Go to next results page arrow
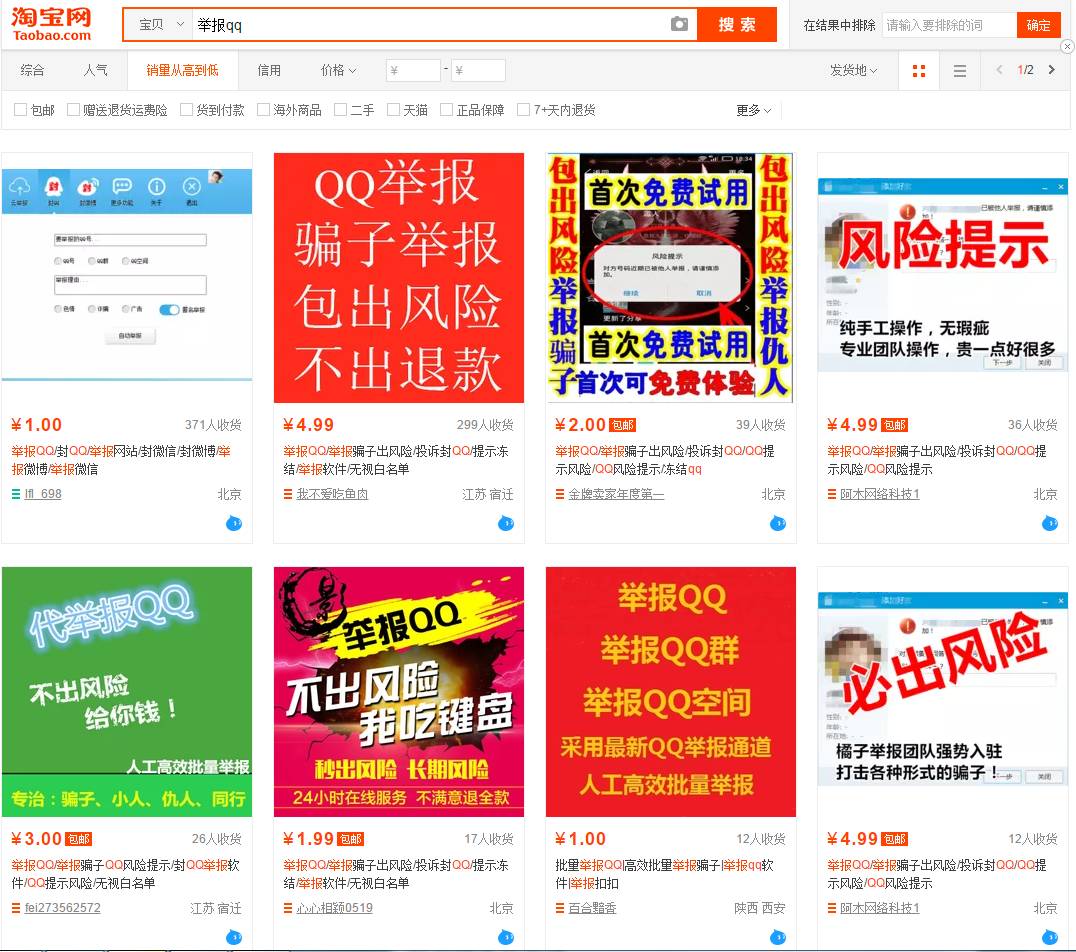This screenshot has width=1076, height=952. (1051, 70)
